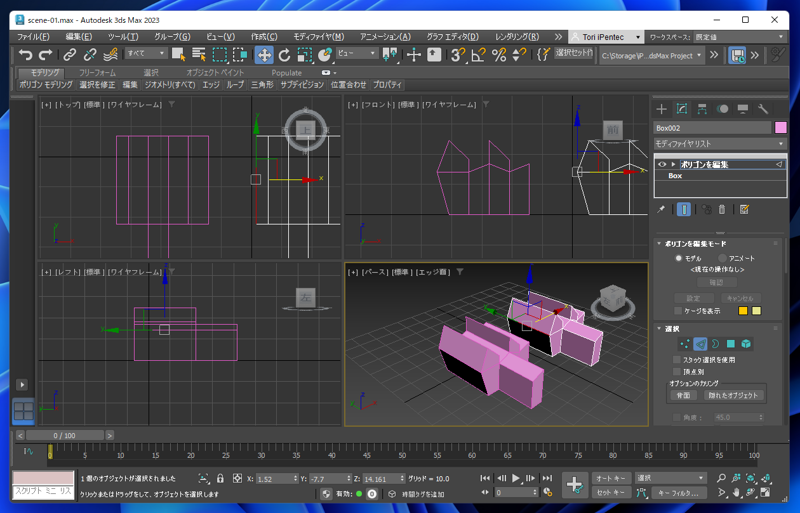Image resolution: width=800 pixels, height=513 pixels.
Task: Click the Redo arrow icon
Action: point(46,55)
